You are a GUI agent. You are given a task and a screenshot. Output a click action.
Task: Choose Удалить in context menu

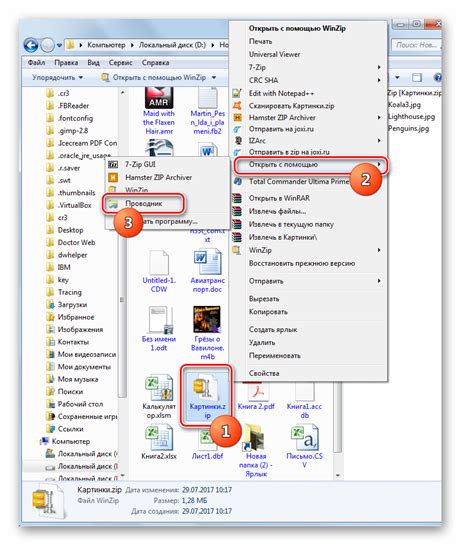click(x=262, y=343)
